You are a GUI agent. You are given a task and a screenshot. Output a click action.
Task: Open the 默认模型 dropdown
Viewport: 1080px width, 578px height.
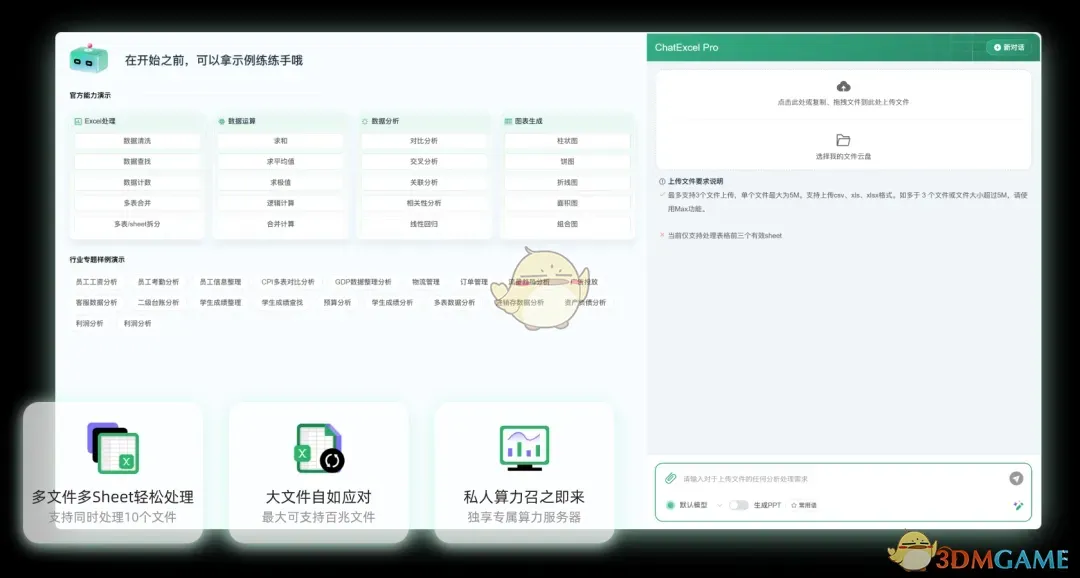click(x=721, y=505)
